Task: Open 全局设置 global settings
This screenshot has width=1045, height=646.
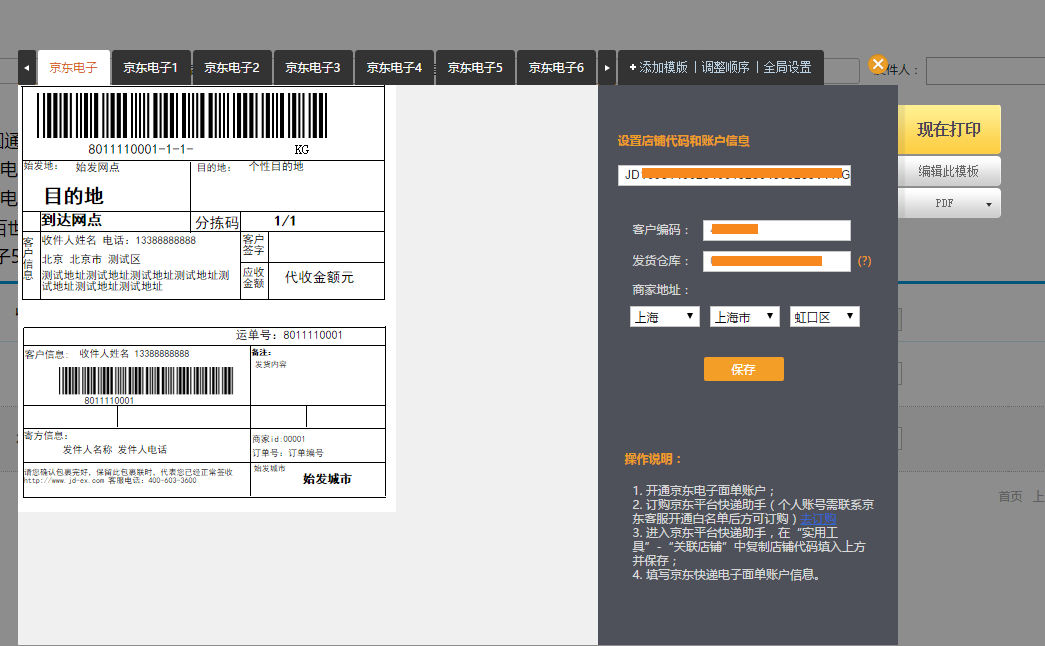Action: tap(787, 68)
